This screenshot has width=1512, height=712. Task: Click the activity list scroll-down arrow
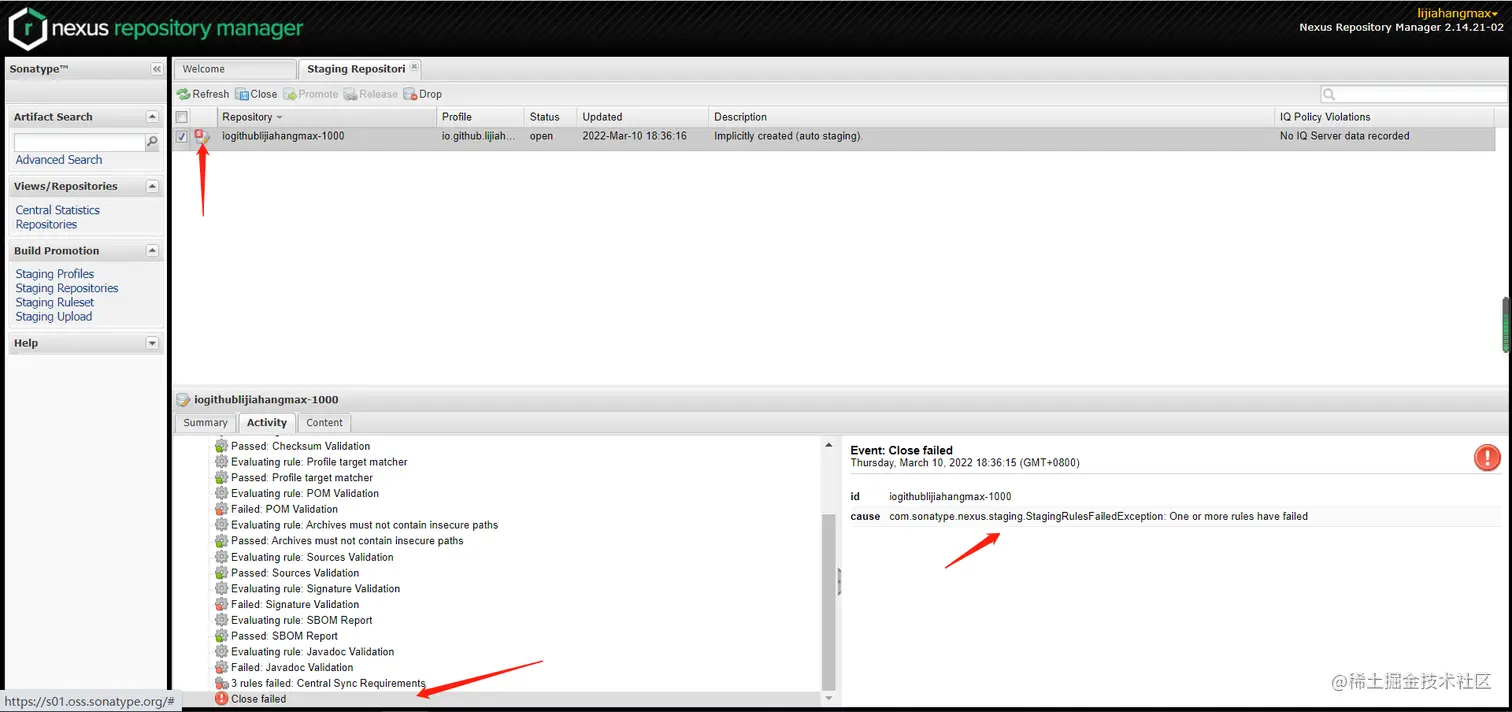click(828, 698)
